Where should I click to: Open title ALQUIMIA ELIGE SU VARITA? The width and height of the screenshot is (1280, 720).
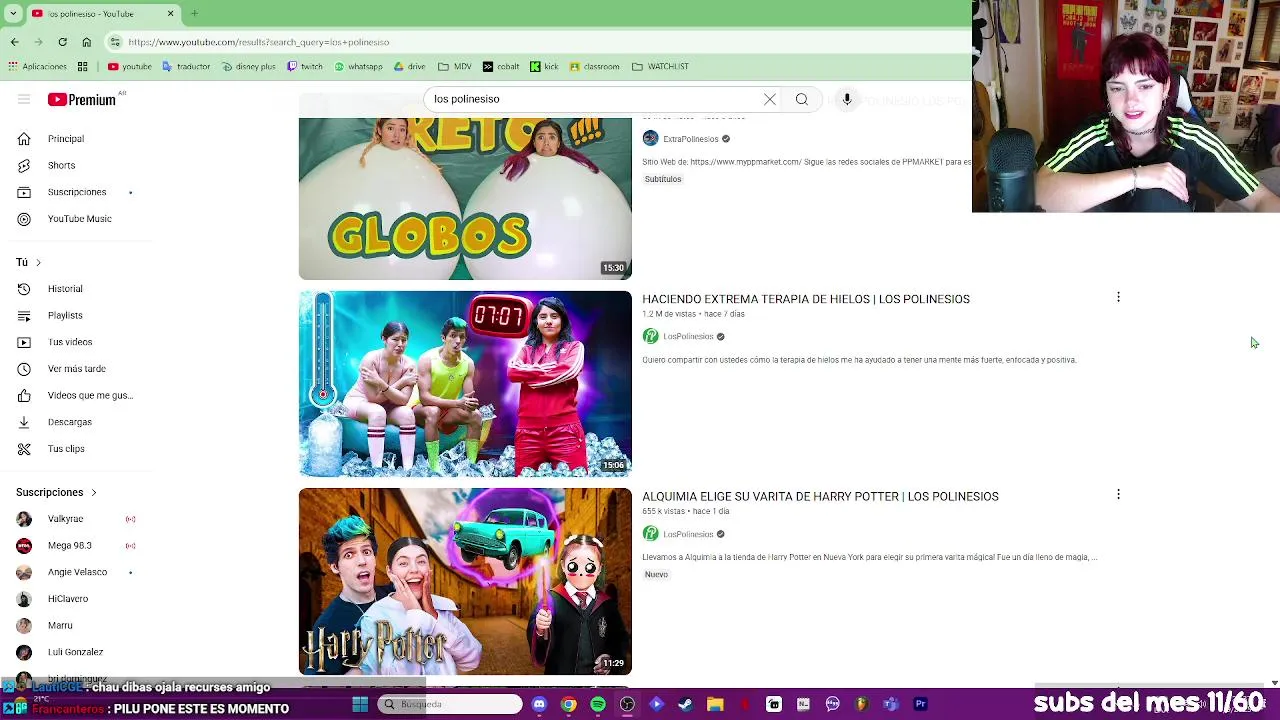coord(820,496)
